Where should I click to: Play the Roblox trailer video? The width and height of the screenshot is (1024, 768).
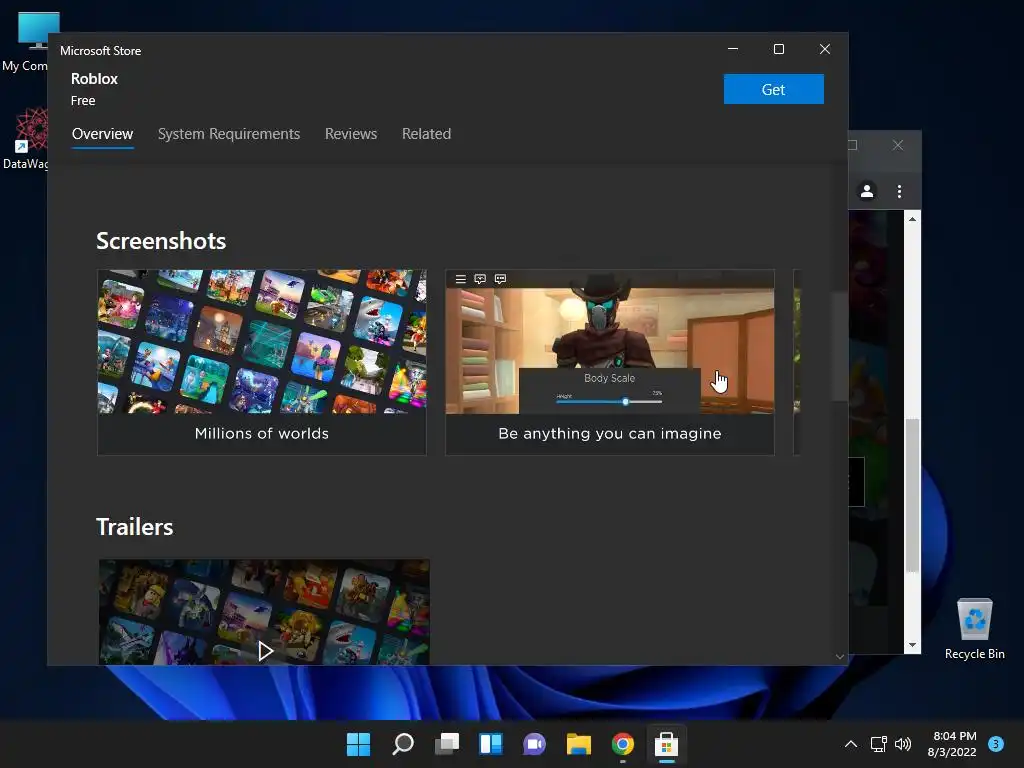pos(264,650)
